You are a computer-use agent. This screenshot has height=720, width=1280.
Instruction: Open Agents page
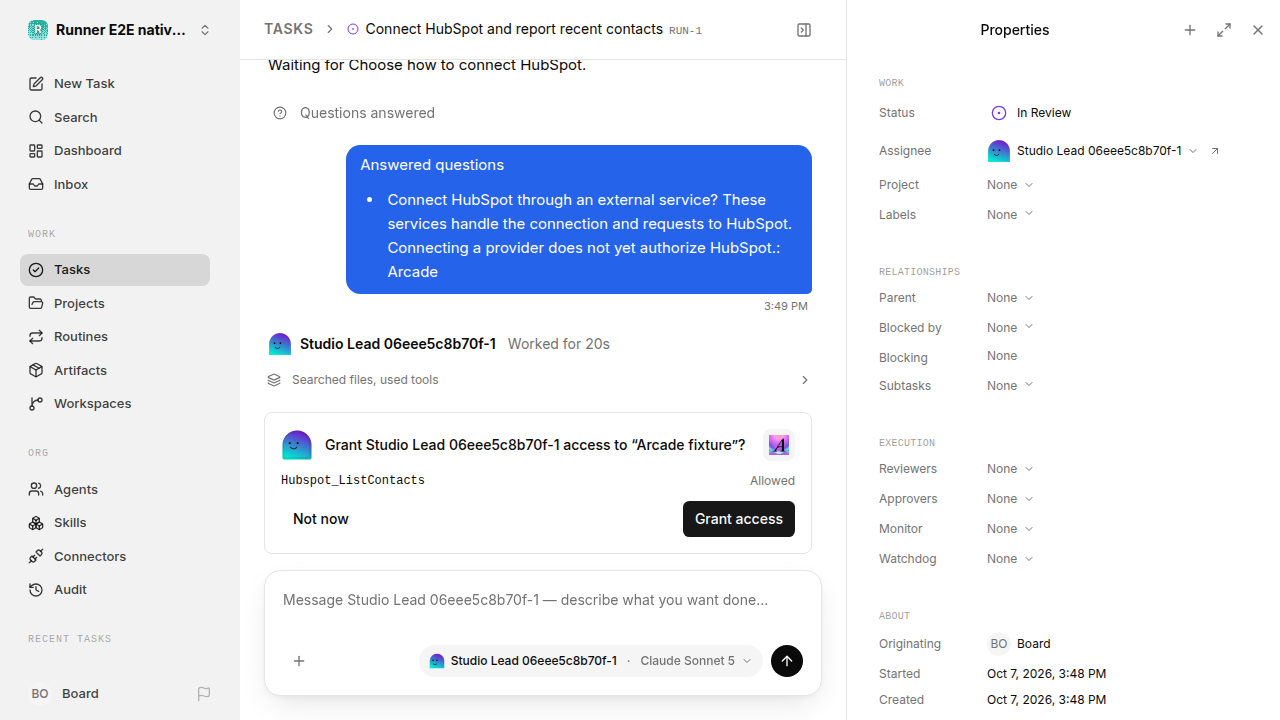pyautogui.click(x=115, y=489)
